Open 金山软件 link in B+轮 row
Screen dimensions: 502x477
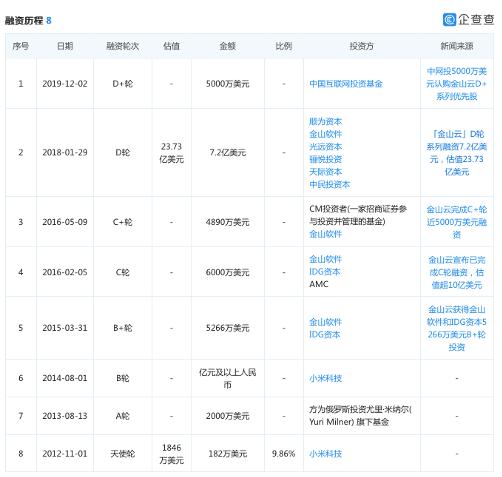325,322
